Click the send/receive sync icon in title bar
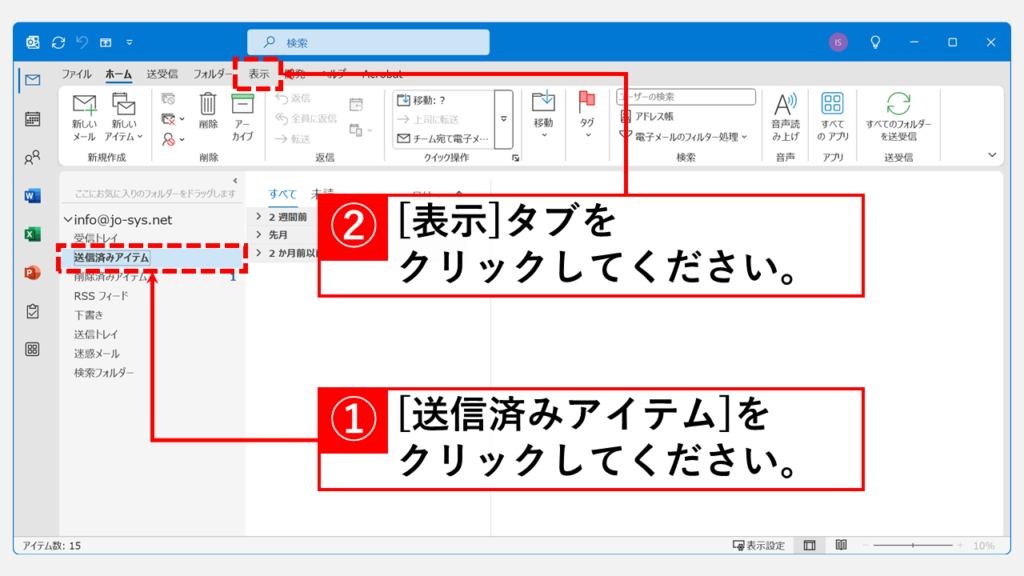1024x576 pixels. point(58,42)
